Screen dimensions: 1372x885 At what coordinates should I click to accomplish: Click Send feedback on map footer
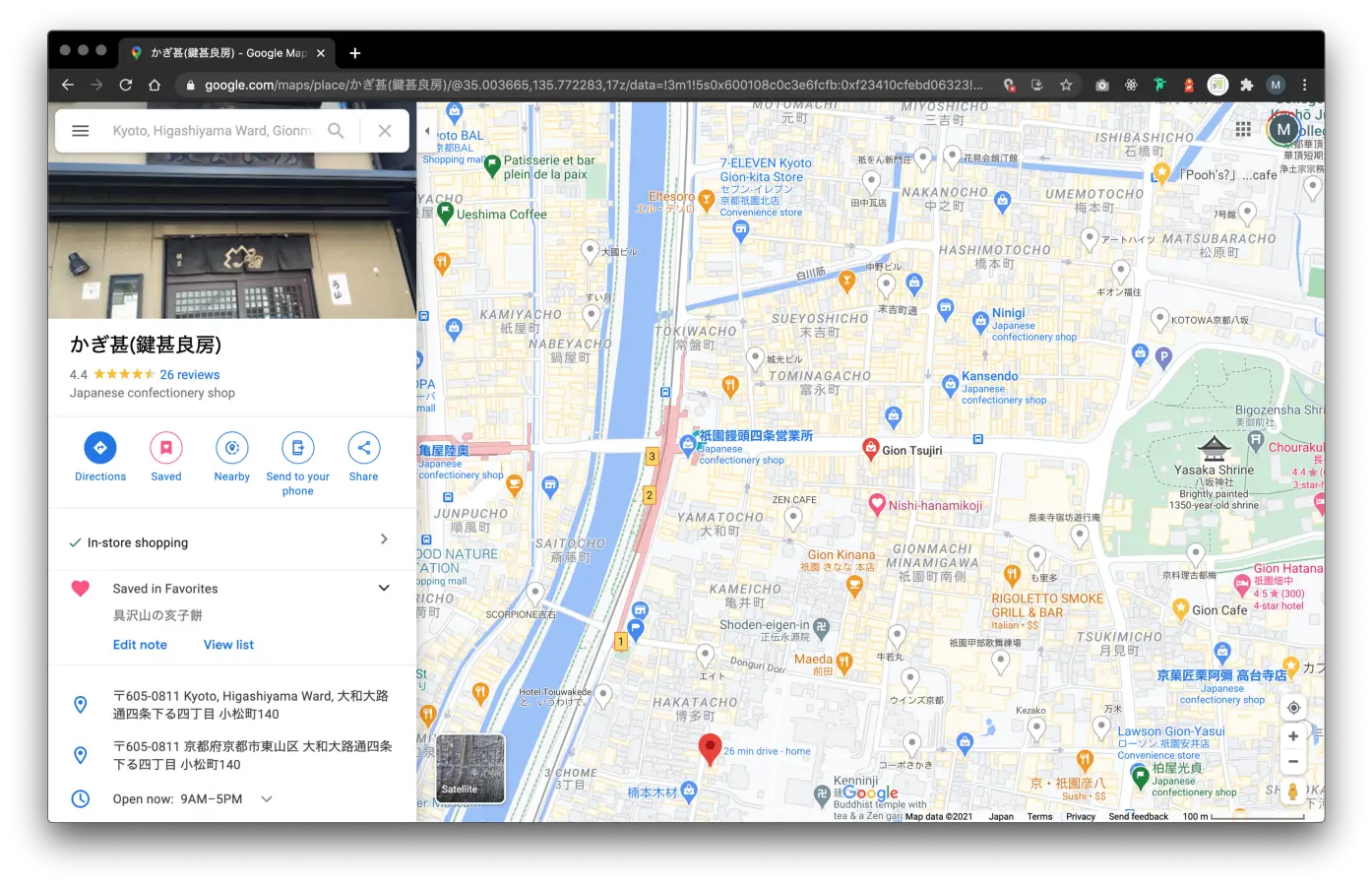[1138, 816]
